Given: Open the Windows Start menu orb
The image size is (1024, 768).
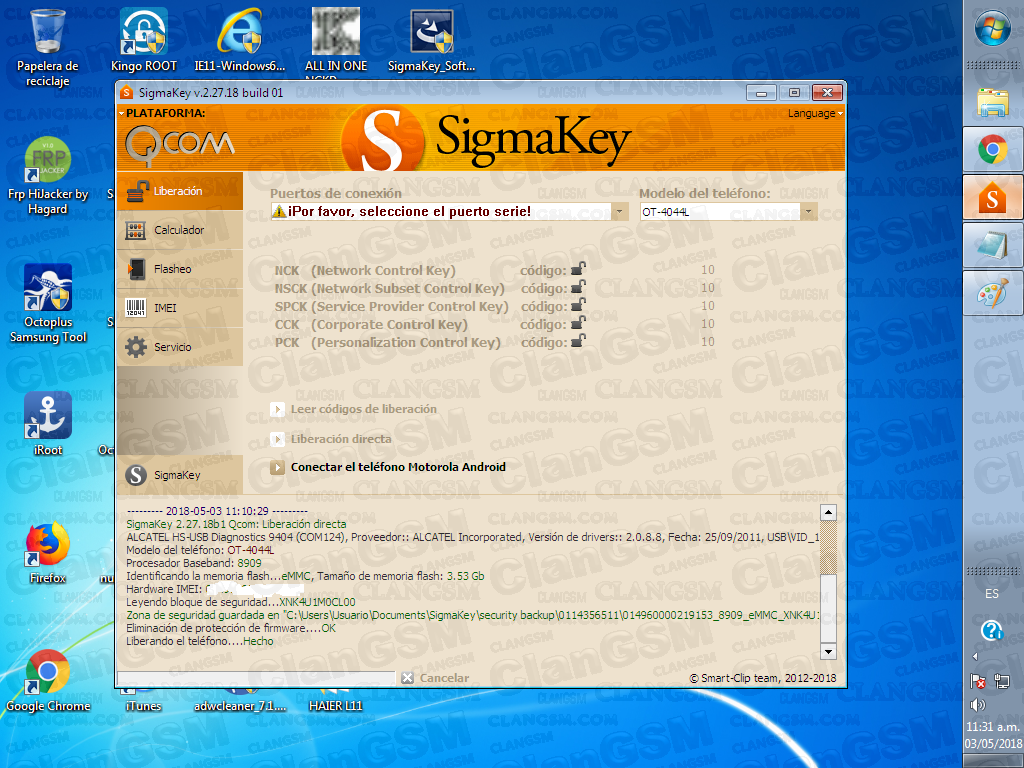Looking at the screenshot, I should [992, 27].
